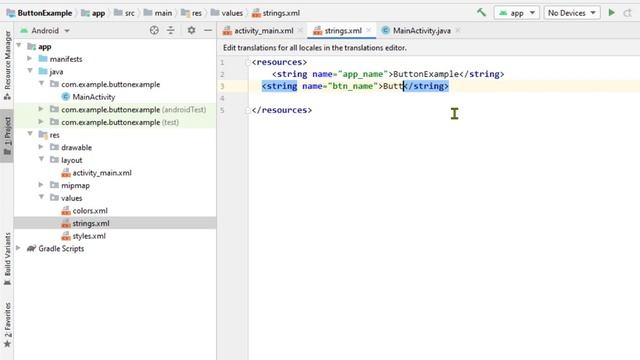Collapse the values folder arrow
Image resolution: width=640 pixels, height=360 pixels.
click(41, 197)
